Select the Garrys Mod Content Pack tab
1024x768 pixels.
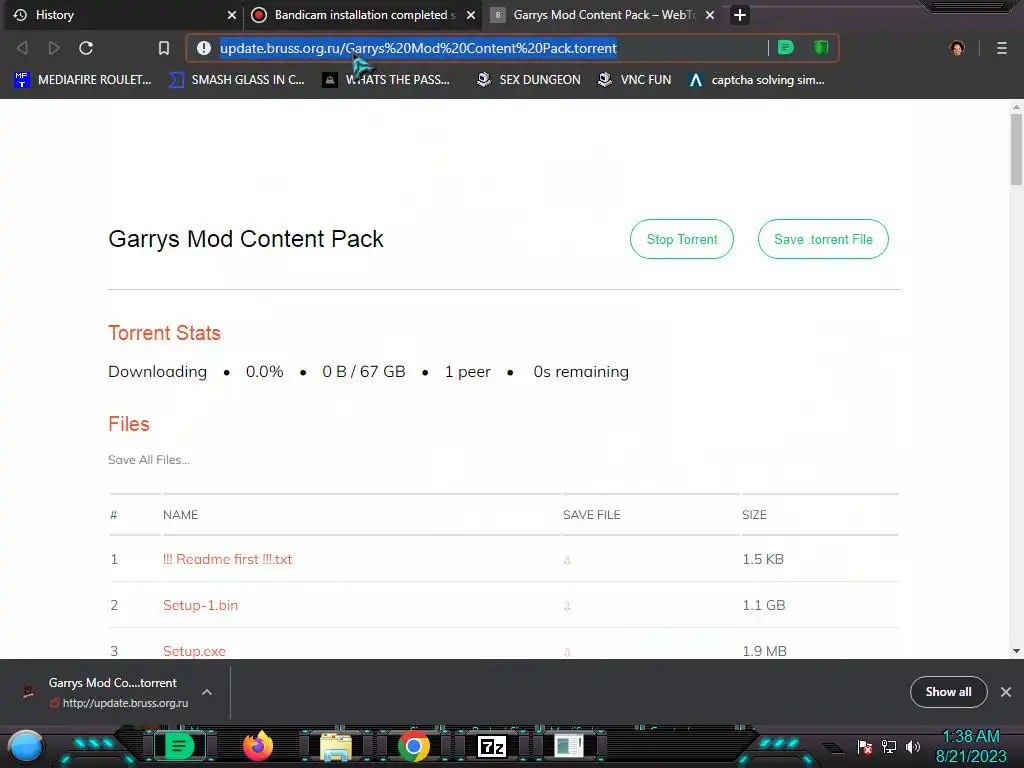(602, 15)
